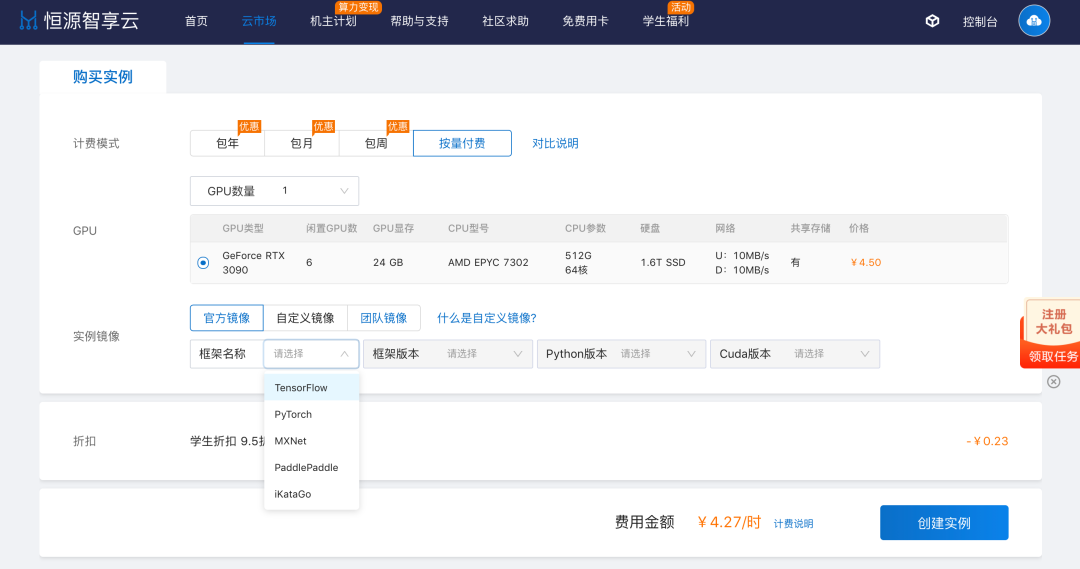
Task: Switch to the 自定义镜像 tab
Action: pyautogui.click(x=305, y=318)
